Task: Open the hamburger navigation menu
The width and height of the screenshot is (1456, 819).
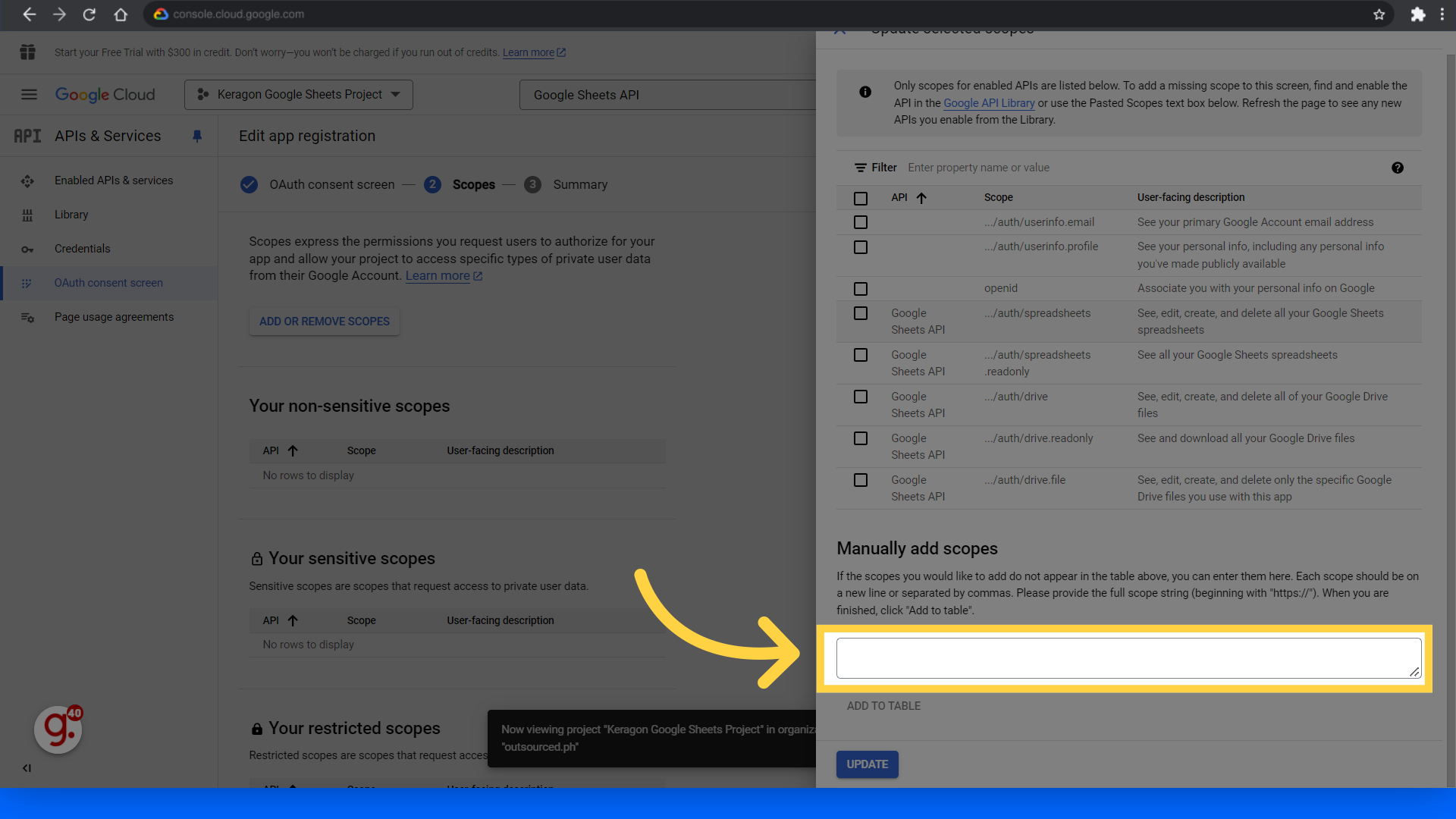Action: (x=29, y=95)
